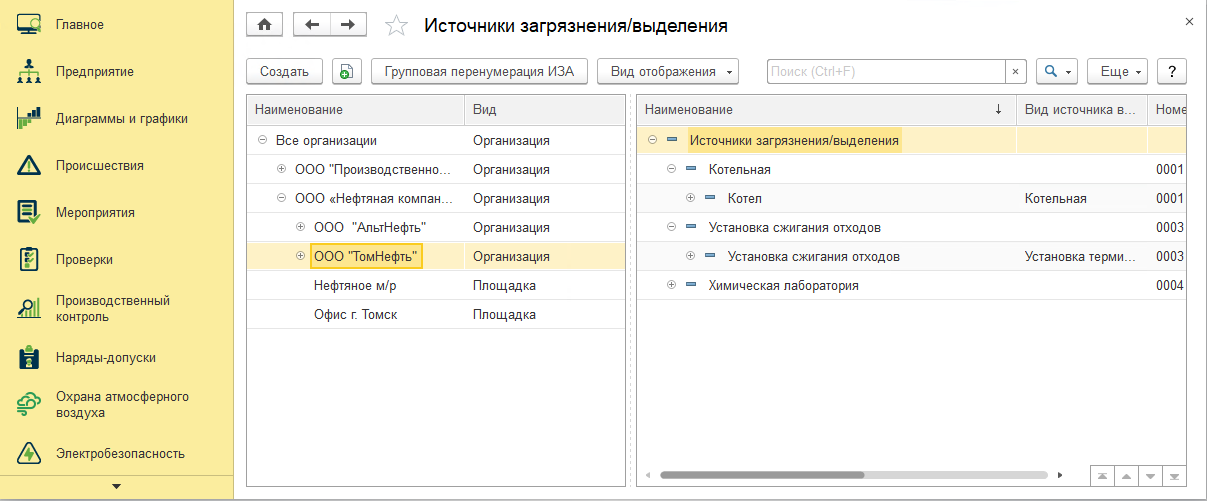Navigate back with the left arrow
This screenshot has height=501, width=1207.
pos(311,25)
